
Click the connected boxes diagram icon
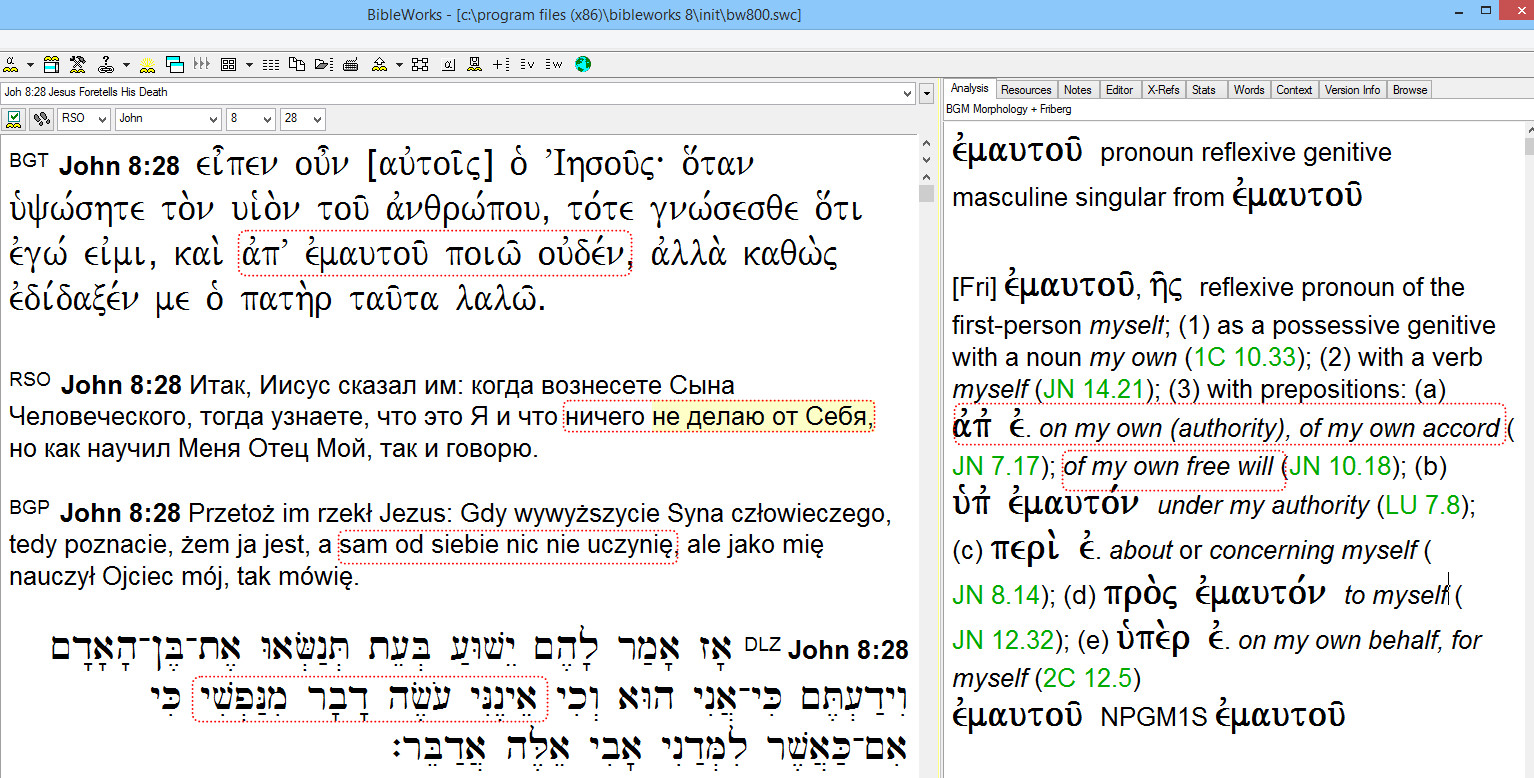pyautogui.click(x=420, y=65)
